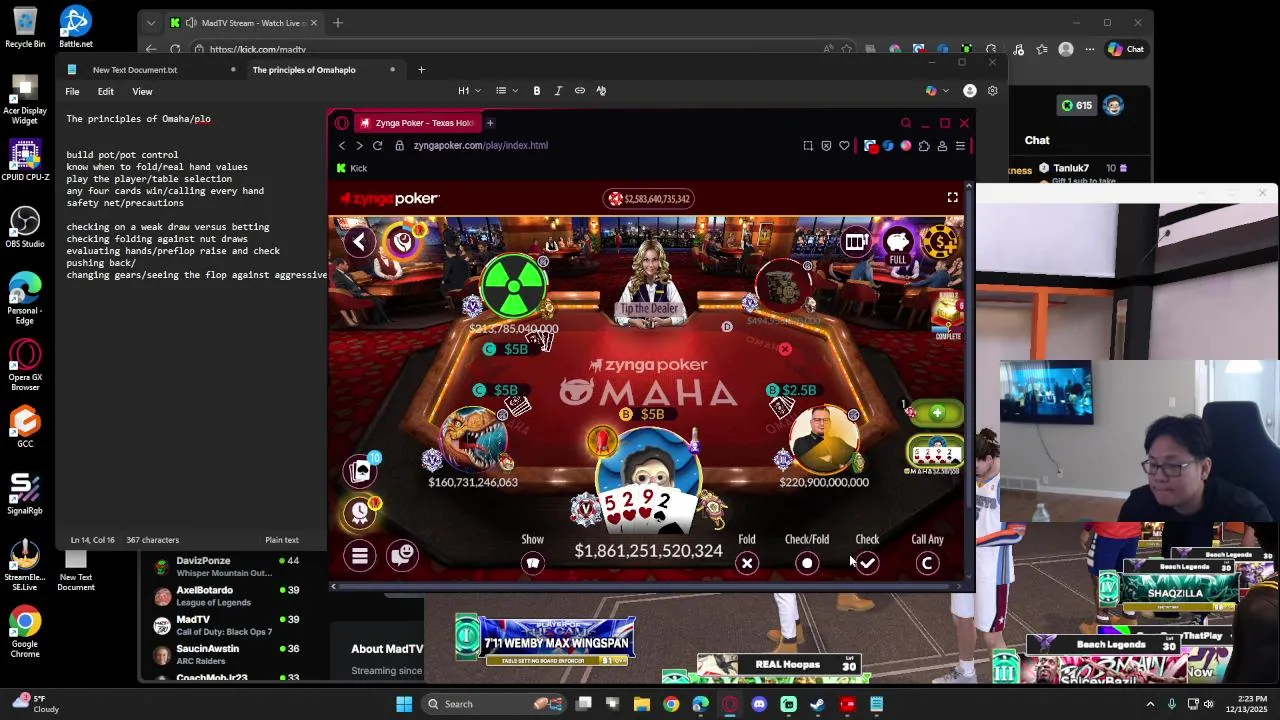Open the Windows Start menu
This screenshot has width=1280, height=720.
(404, 704)
